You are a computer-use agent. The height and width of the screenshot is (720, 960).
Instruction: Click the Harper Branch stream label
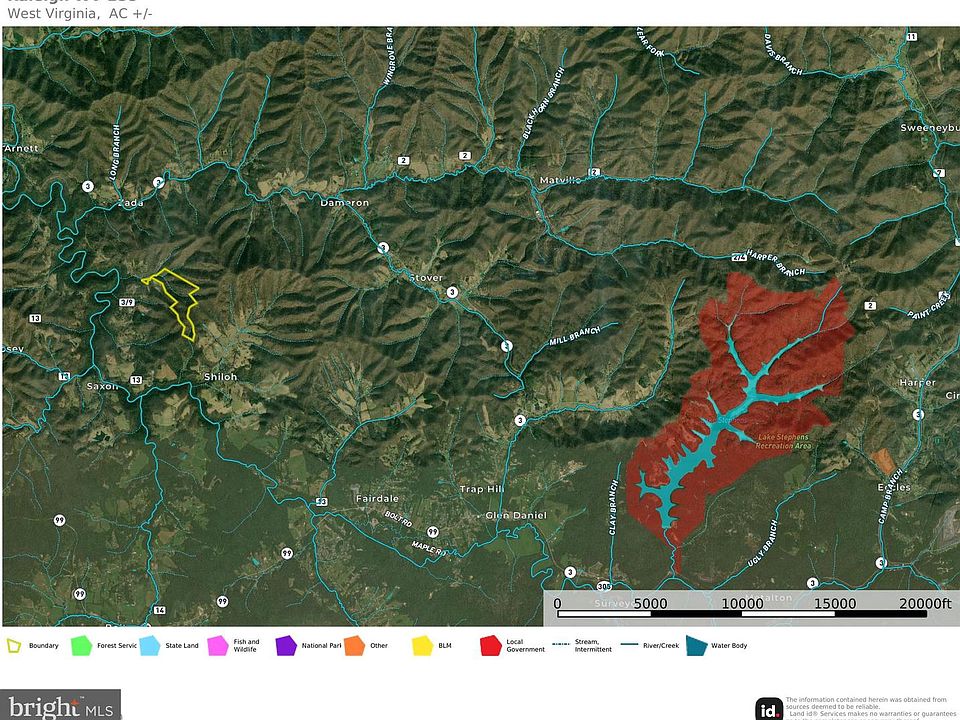(x=778, y=264)
